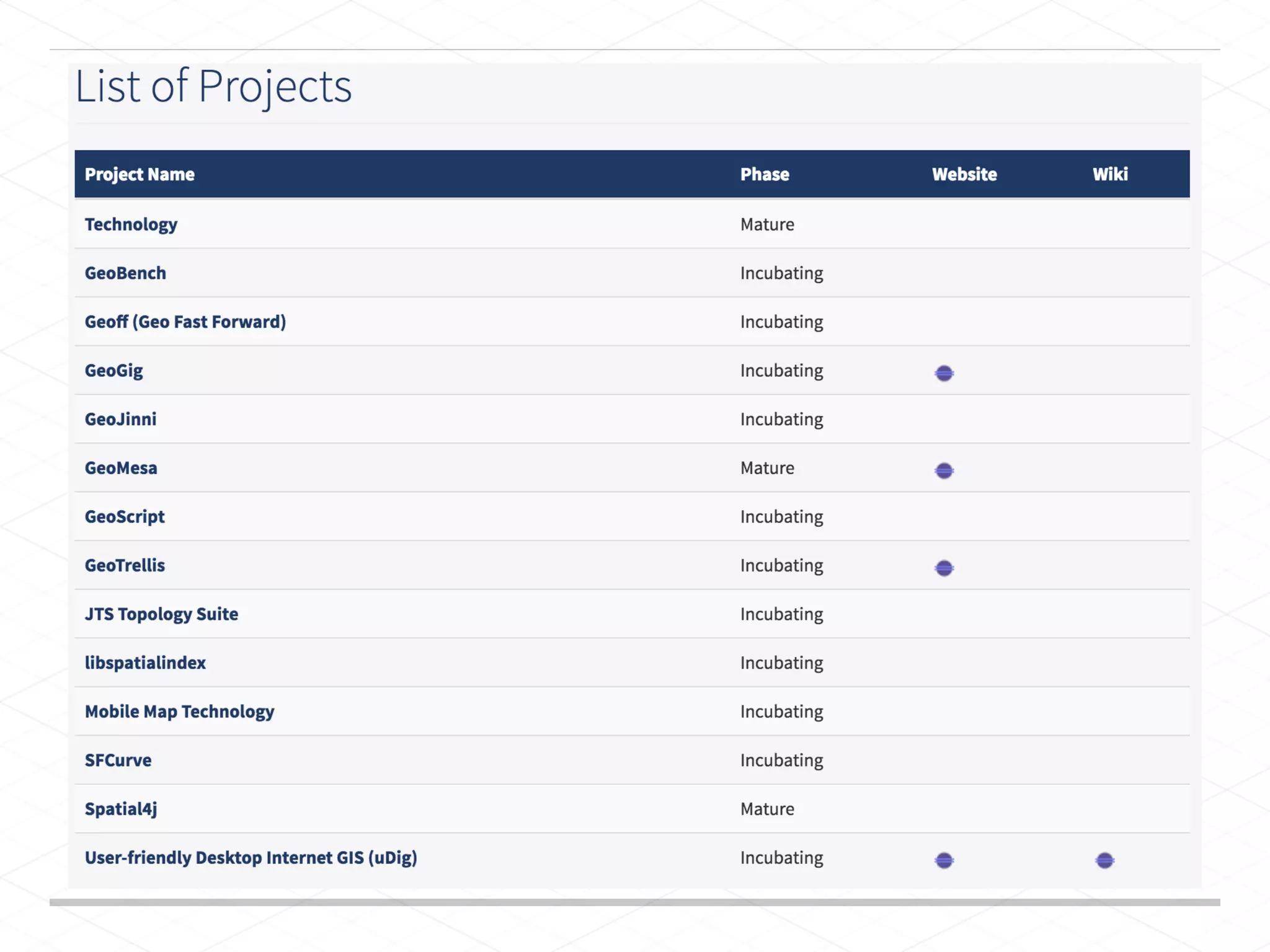Image resolution: width=1270 pixels, height=952 pixels.
Task: Click the Project Name column header
Action: pos(140,174)
